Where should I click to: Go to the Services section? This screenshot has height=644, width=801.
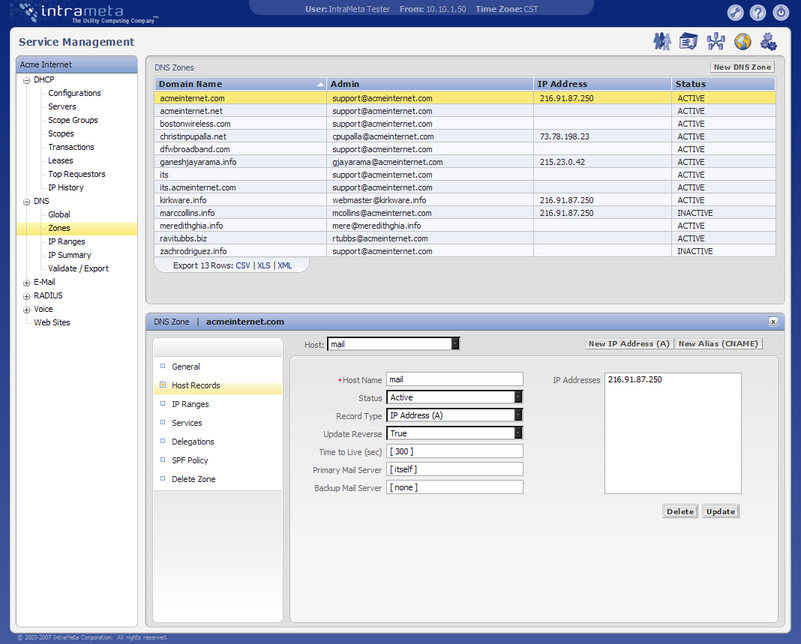click(186, 423)
